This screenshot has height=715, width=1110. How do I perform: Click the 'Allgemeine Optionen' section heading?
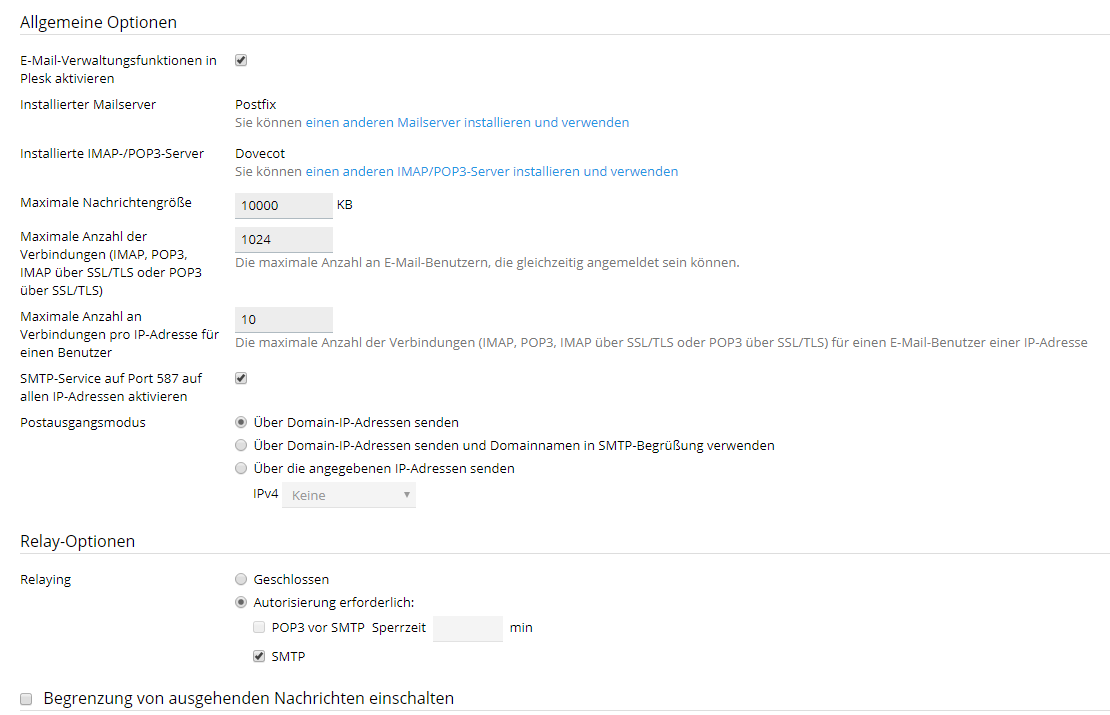98,22
